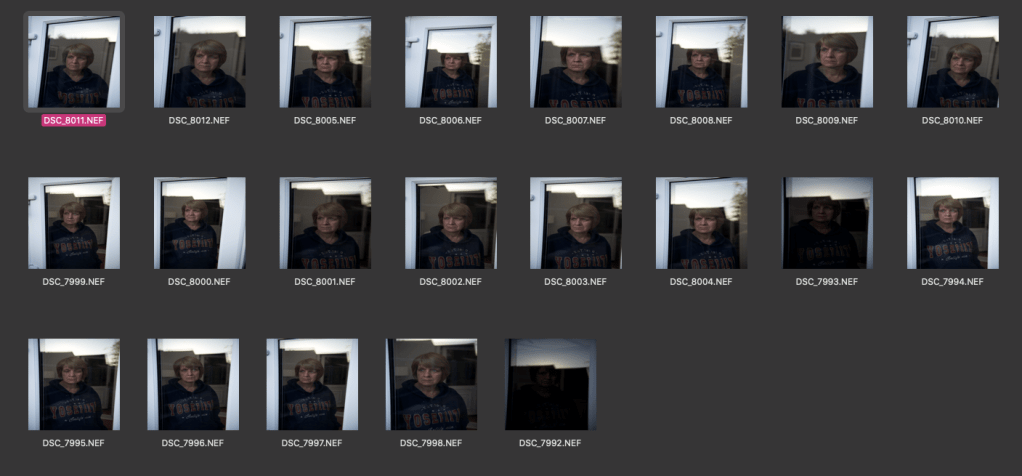Choose the DSC_7999.NEF image thumbnail
Screen dimensions: 1022x476
[74, 223]
